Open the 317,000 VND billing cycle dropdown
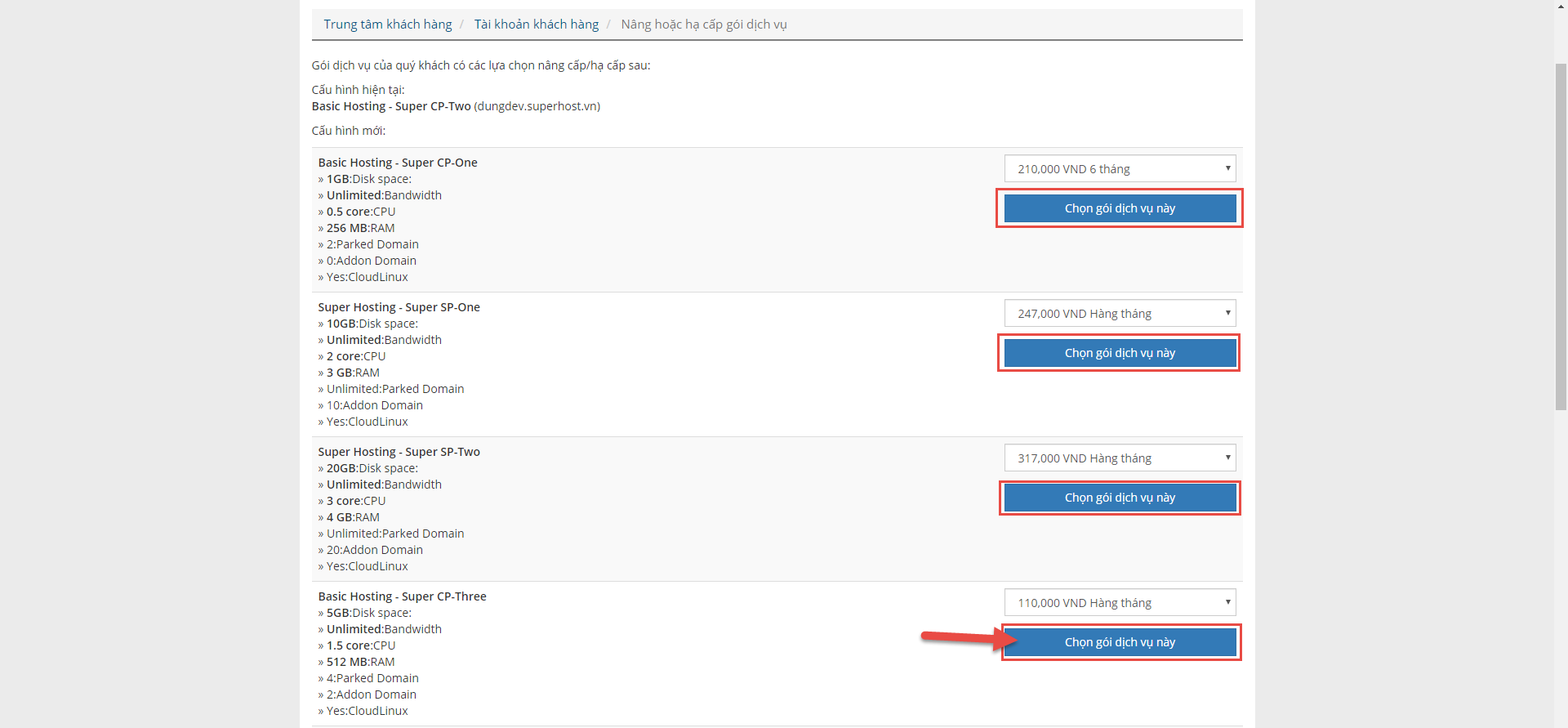This screenshot has height=728, width=1568. coord(1119,458)
